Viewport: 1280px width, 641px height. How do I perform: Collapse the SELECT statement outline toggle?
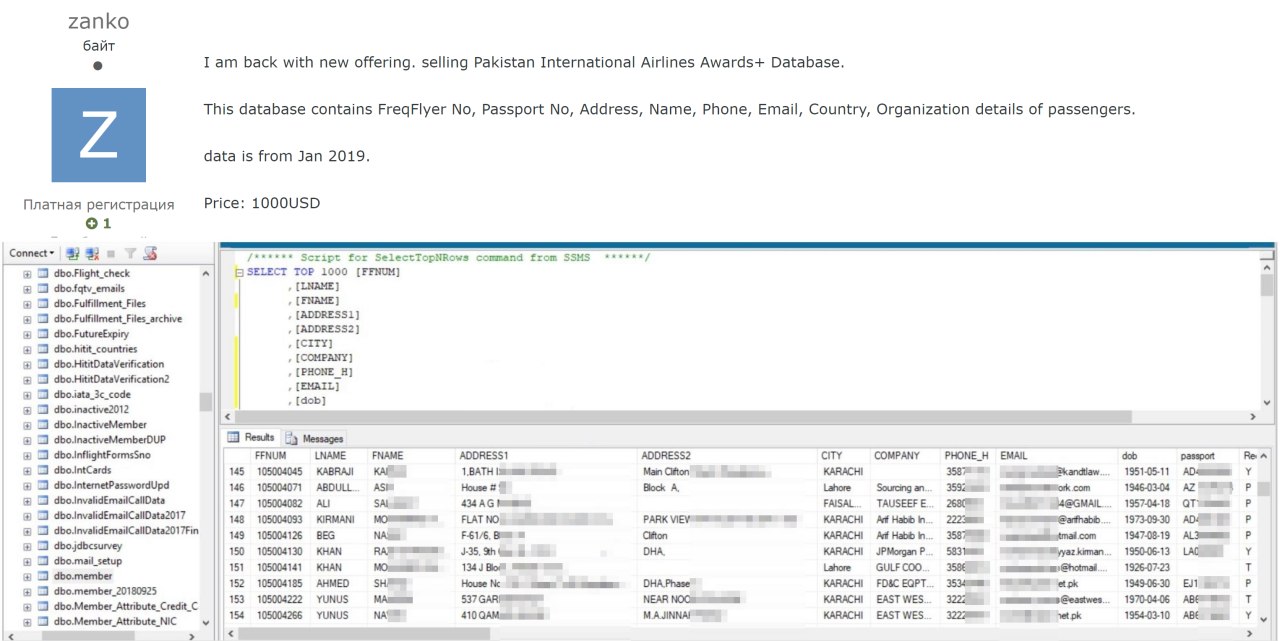[x=239, y=272]
